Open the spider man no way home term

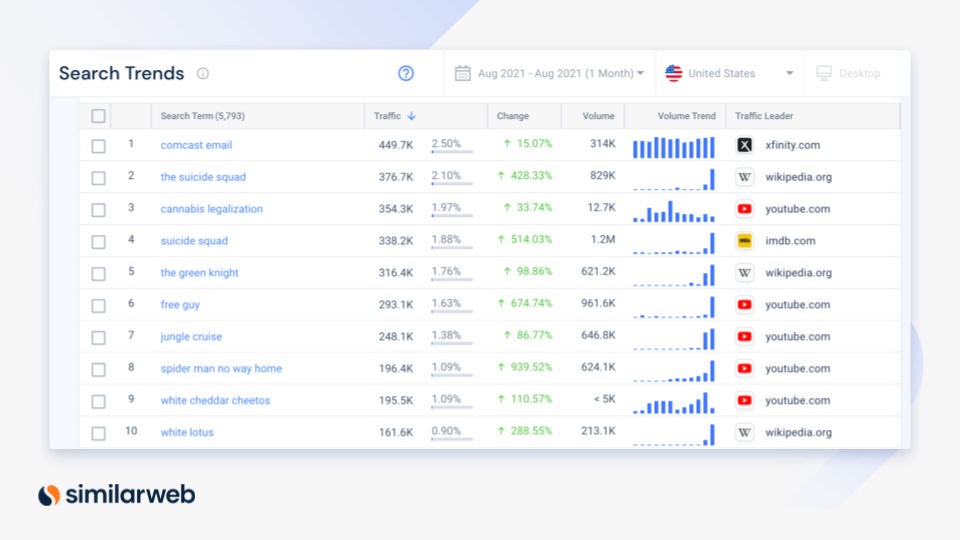click(221, 369)
